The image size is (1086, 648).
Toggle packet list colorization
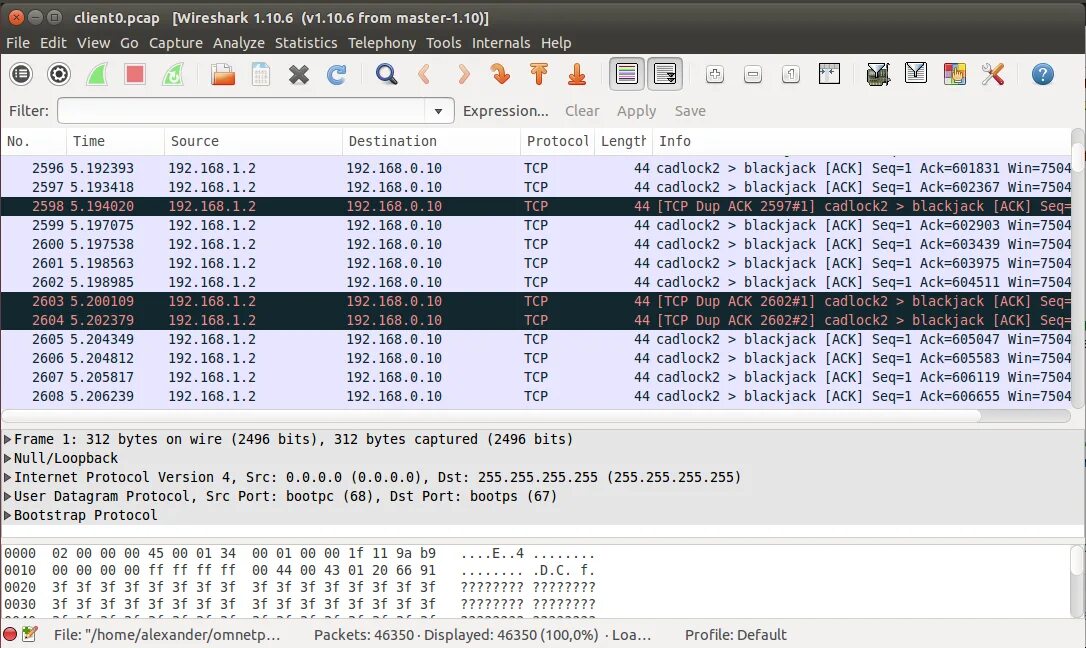point(627,74)
